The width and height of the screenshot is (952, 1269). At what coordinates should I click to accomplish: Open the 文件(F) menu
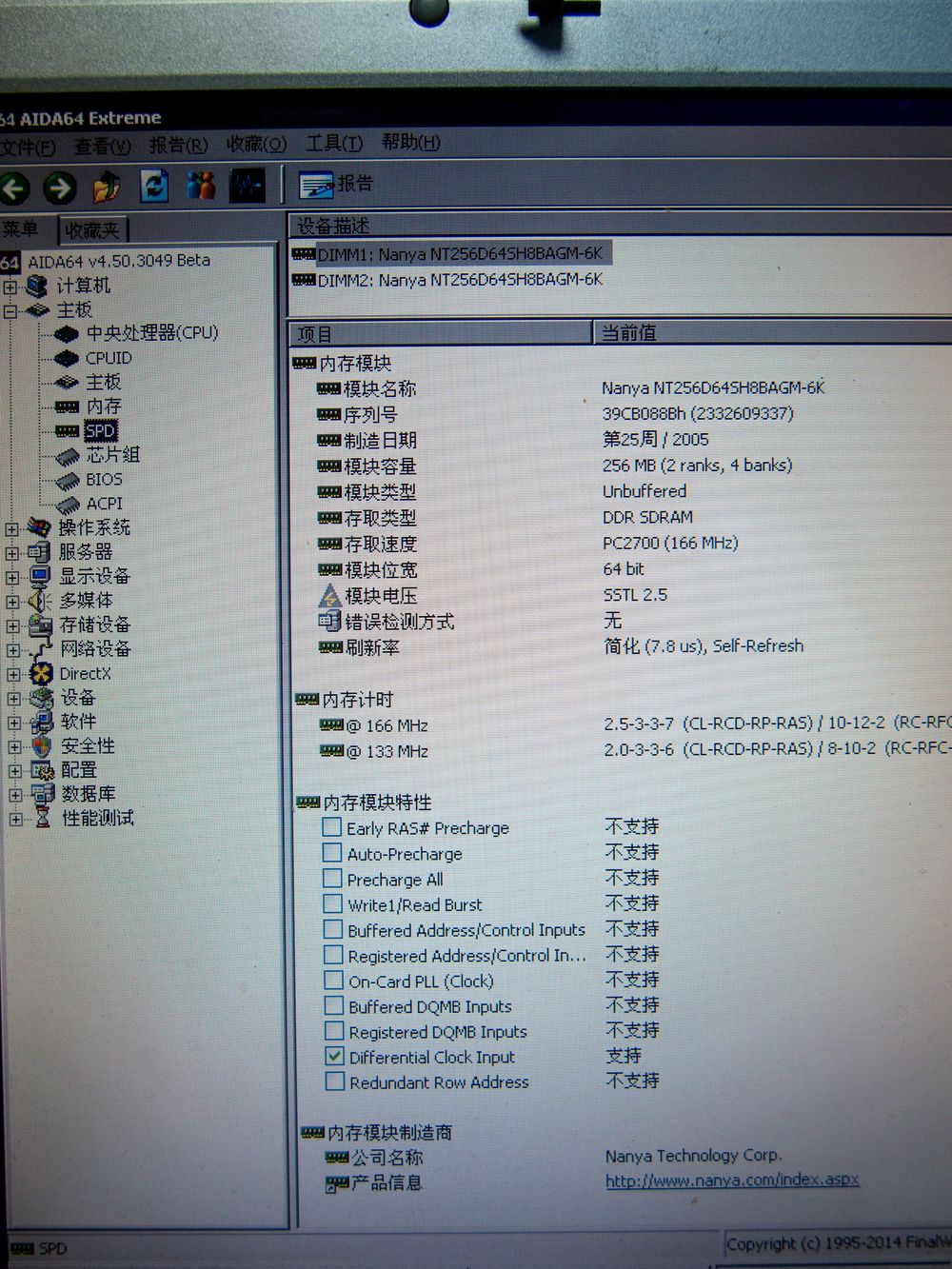tap(28, 148)
